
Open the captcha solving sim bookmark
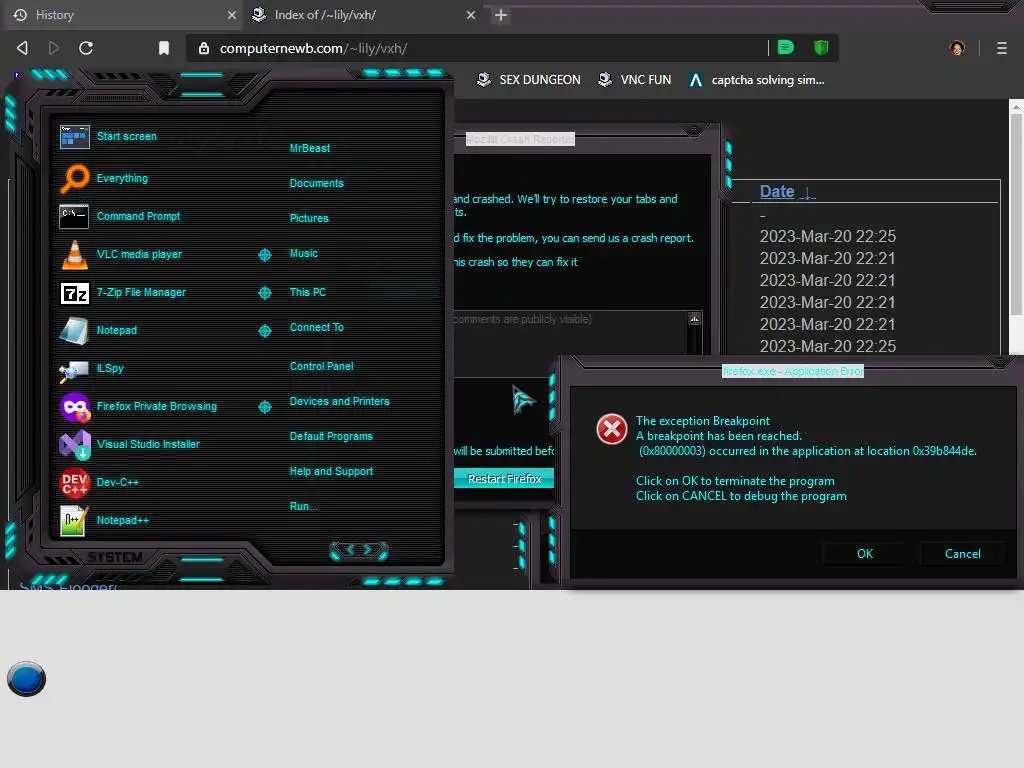[x=756, y=80]
